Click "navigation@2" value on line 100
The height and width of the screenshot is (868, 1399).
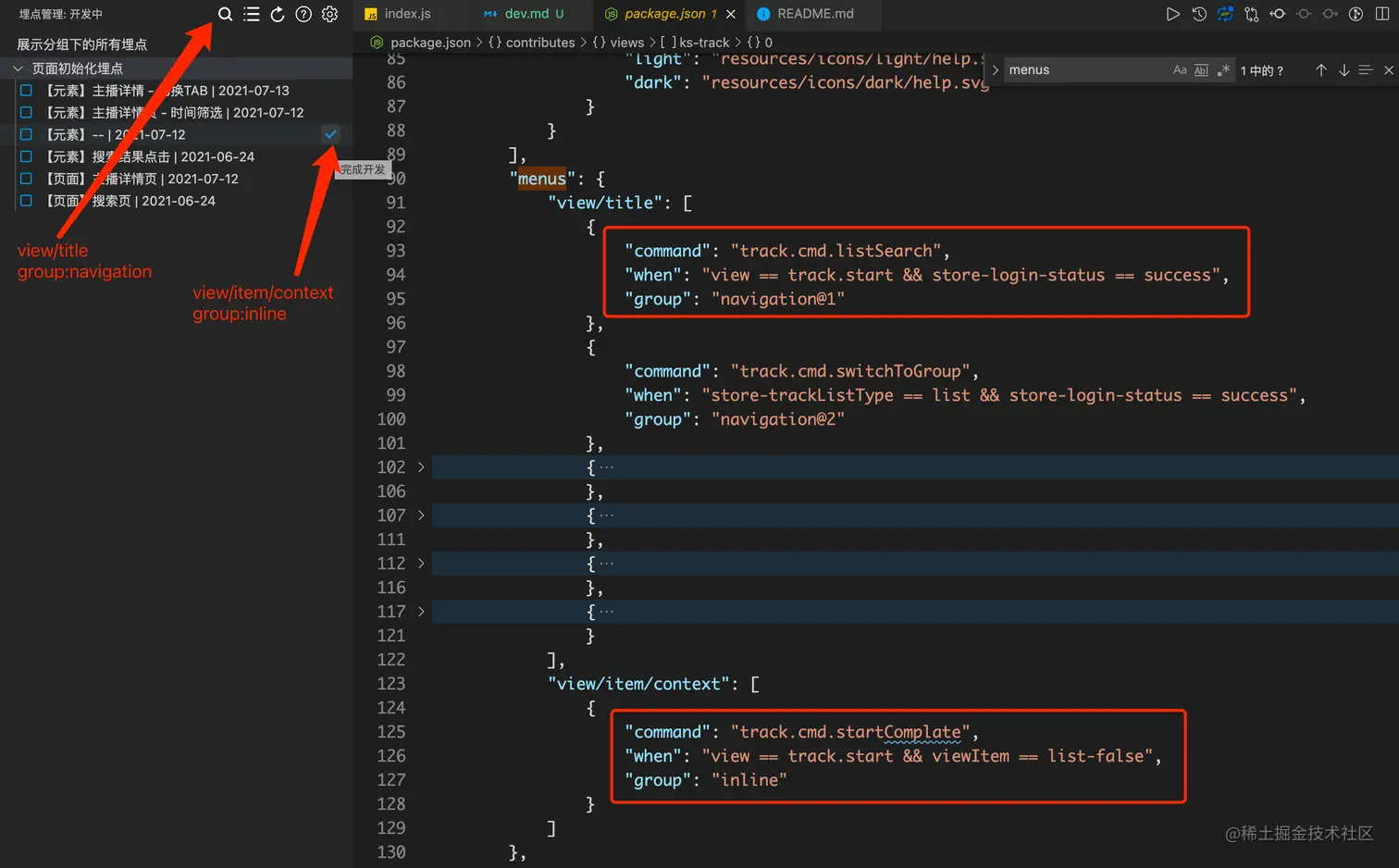778,419
